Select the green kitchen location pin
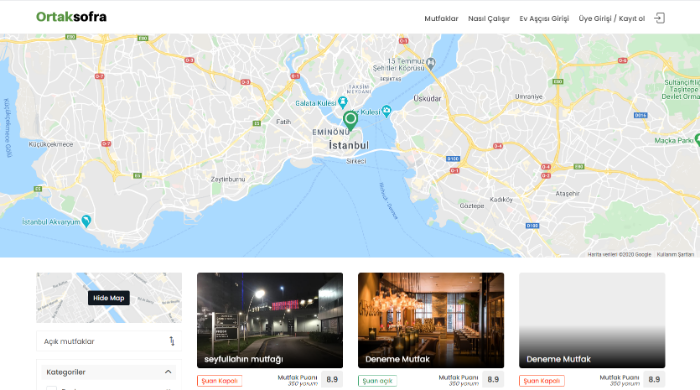The height and width of the screenshot is (390, 700). click(x=350, y=120)
